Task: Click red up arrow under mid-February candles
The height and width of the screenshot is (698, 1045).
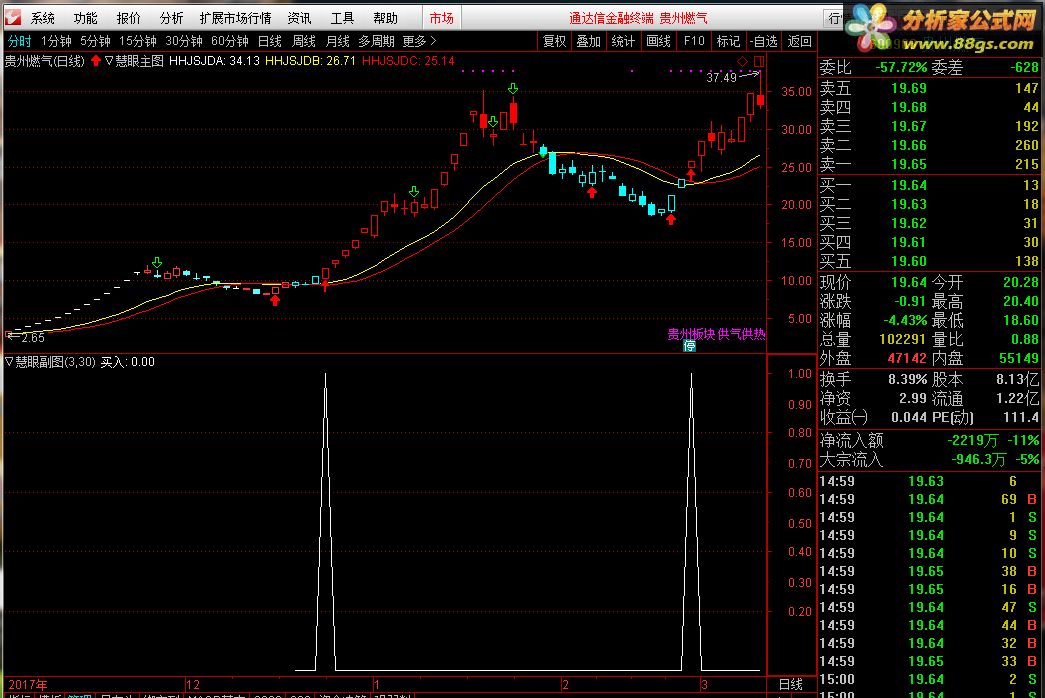Action: point(592,193)
